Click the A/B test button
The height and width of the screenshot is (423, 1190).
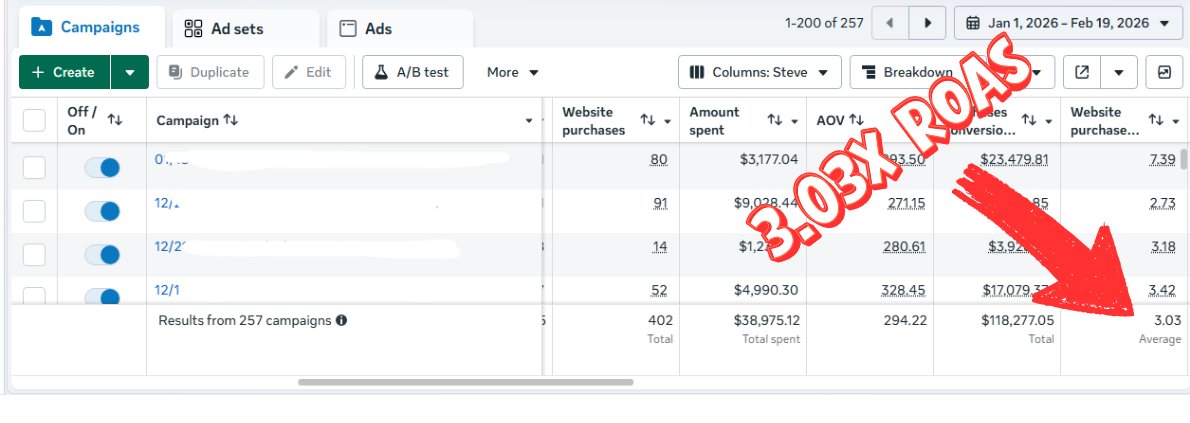(413, 72)
